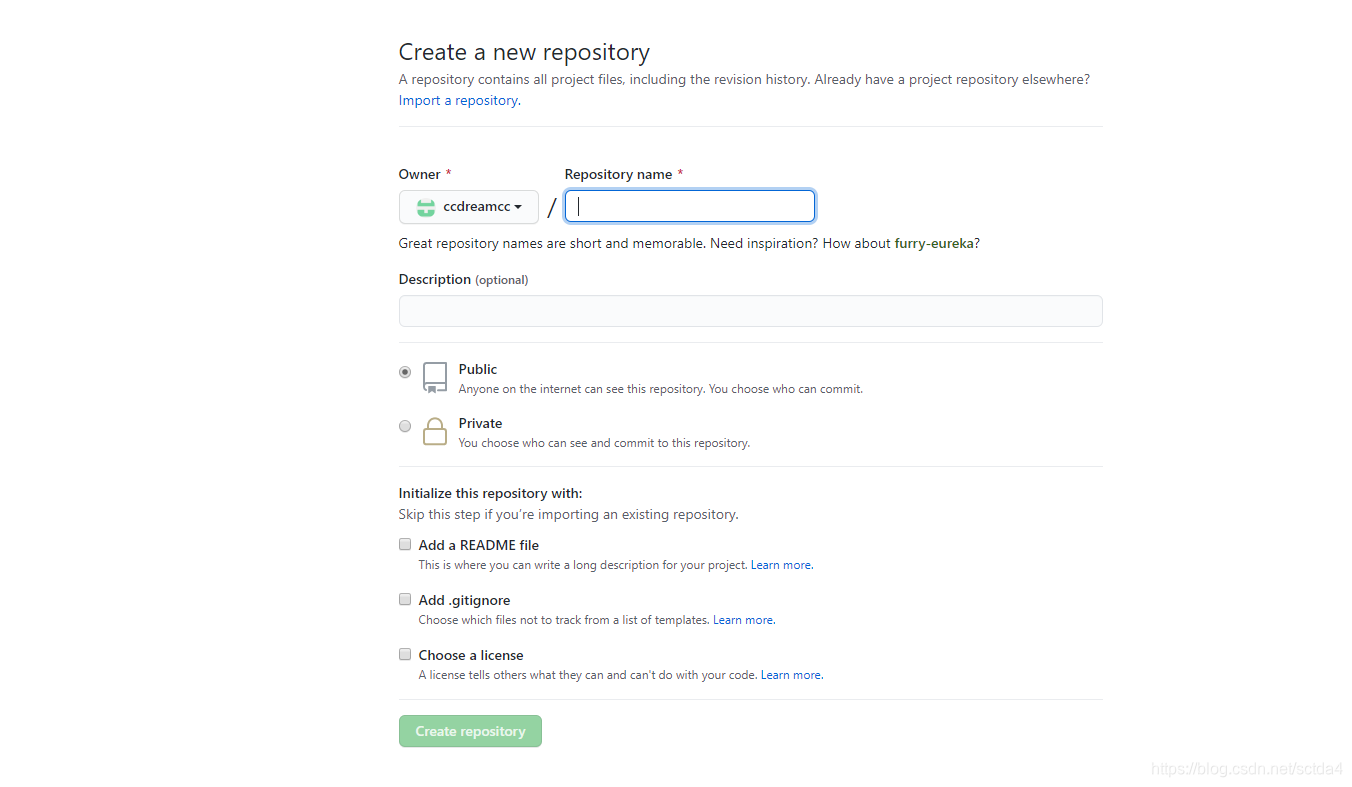Click 'Anyone on the internet can see' text
Viewport: 1352px width, 787px height.
660,389
